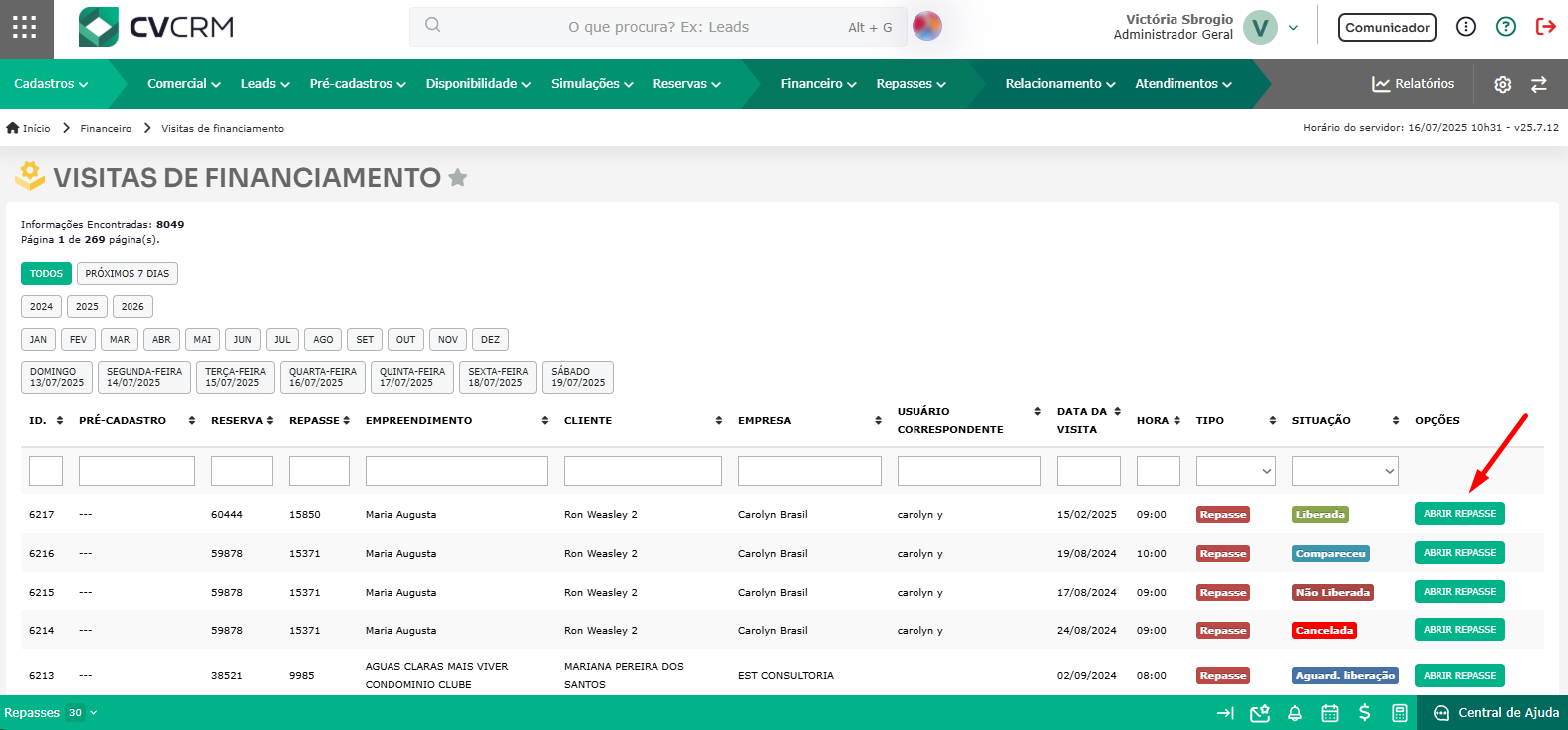Open the Central de Ajuda
This screenshot has width=1568, height=730.
pyautogui.click(x=1495, y=713)
